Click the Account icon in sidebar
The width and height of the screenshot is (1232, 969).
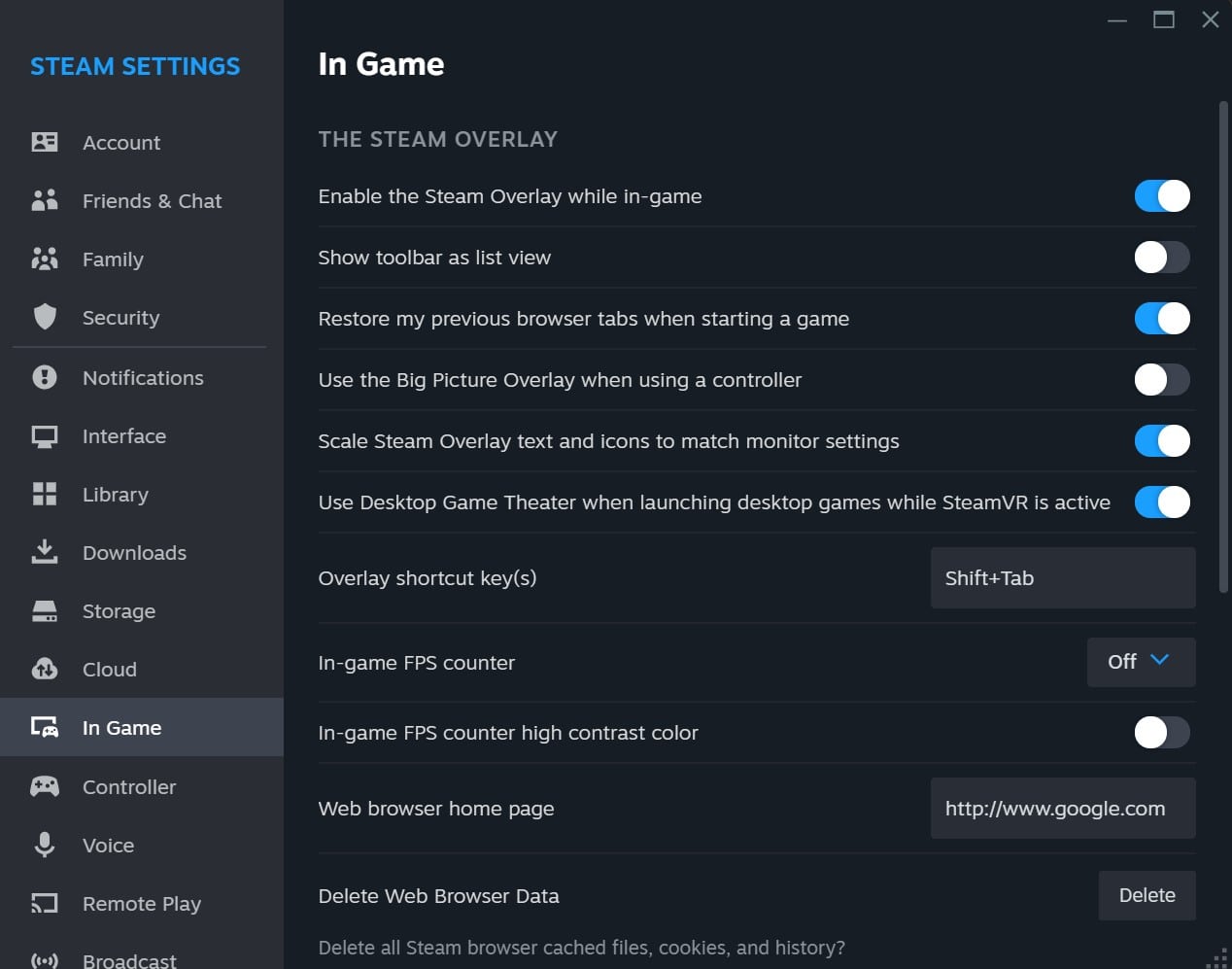[45, 142]
